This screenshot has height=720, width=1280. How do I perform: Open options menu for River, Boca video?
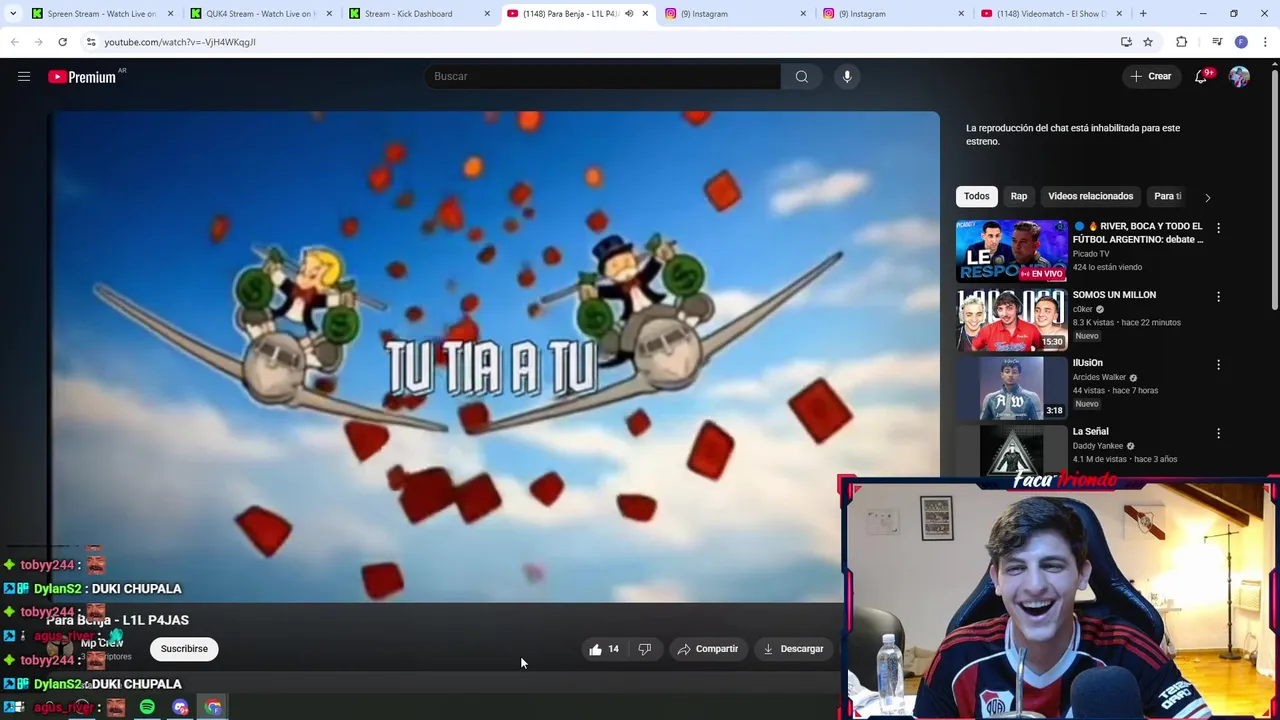(1218, 228)
